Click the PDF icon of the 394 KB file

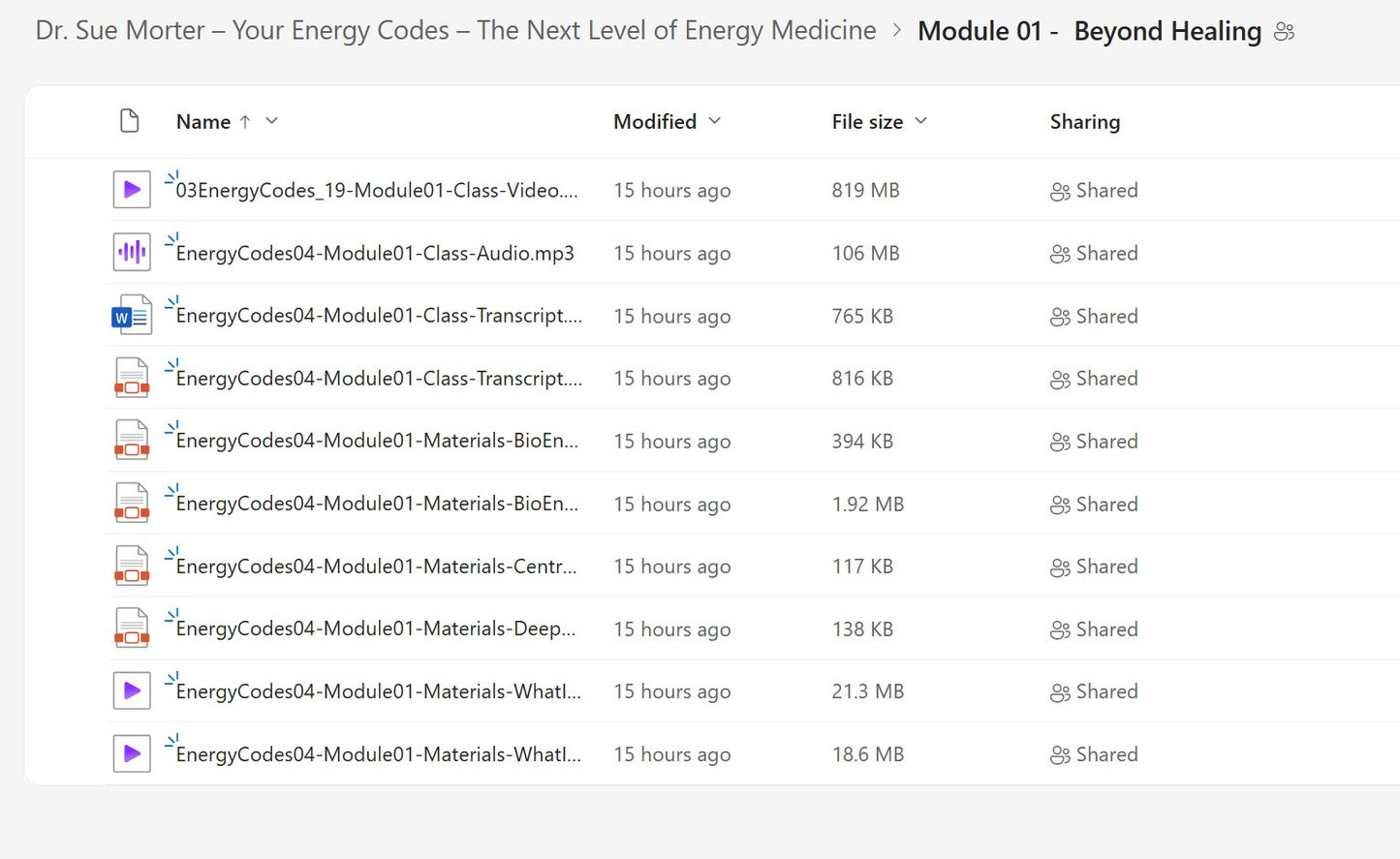[132, 441]
